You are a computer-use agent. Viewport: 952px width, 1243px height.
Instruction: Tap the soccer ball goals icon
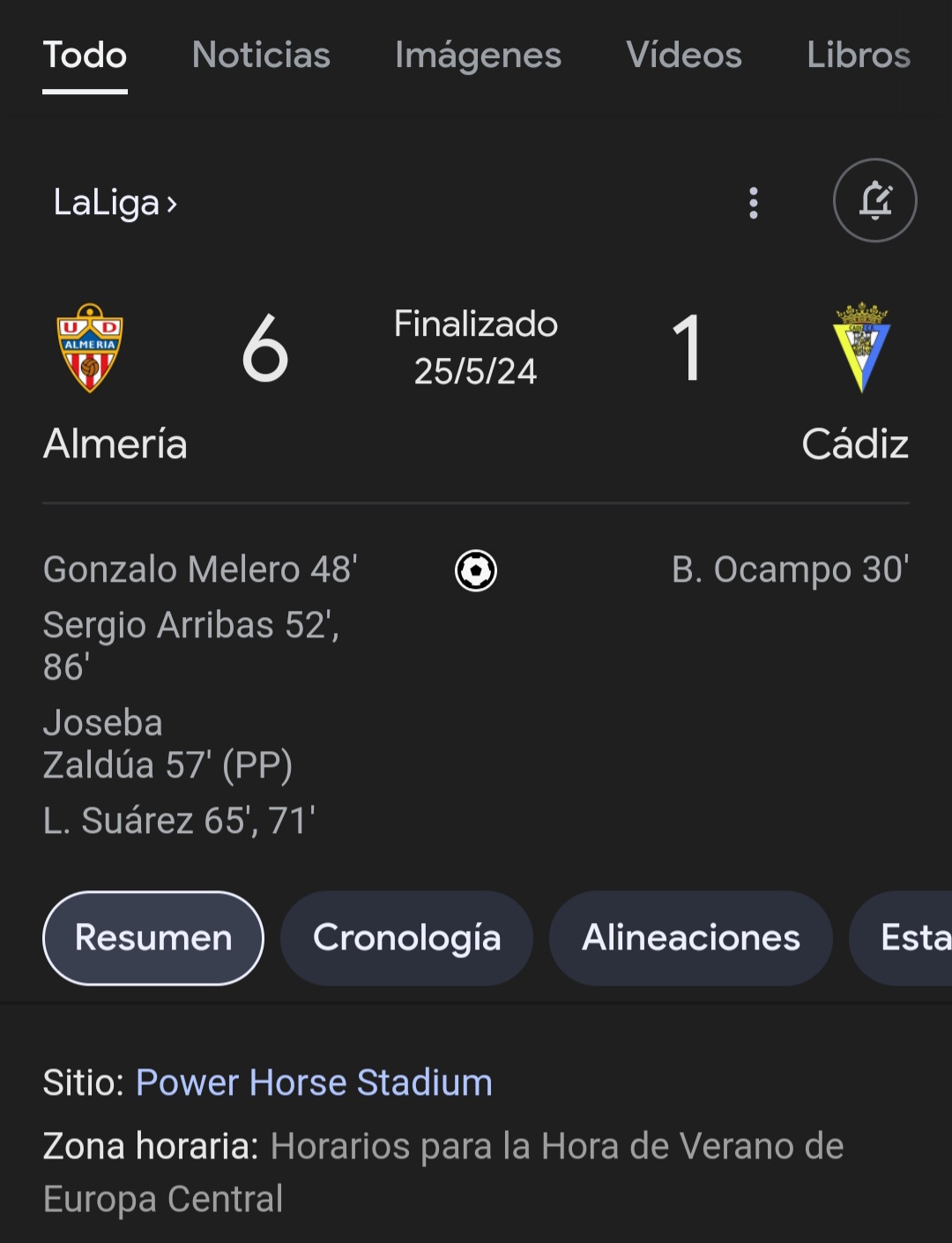point(476,570)
